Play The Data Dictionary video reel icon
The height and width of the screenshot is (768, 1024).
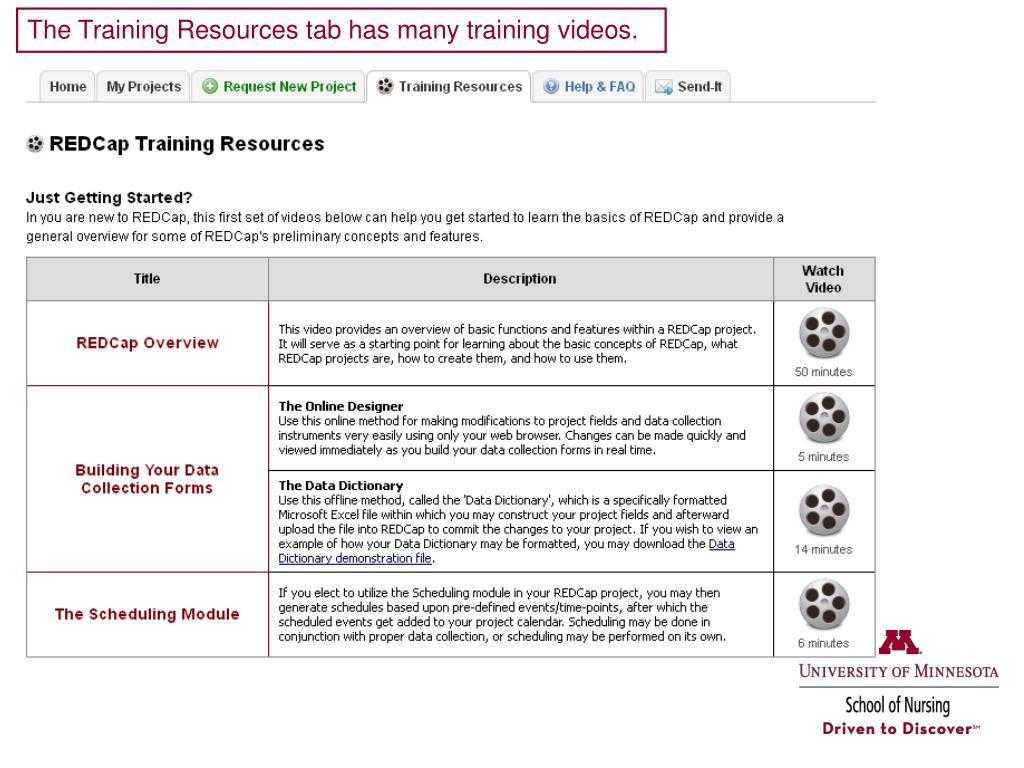click(824, 511)
